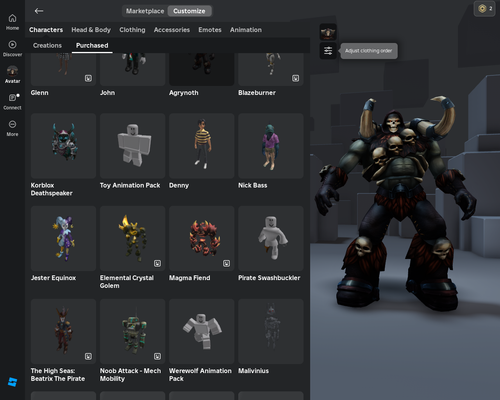Viewport: 500px width, 400px height.
Task: Click the 3D avatar preview model
Action: tap(397, 203)
